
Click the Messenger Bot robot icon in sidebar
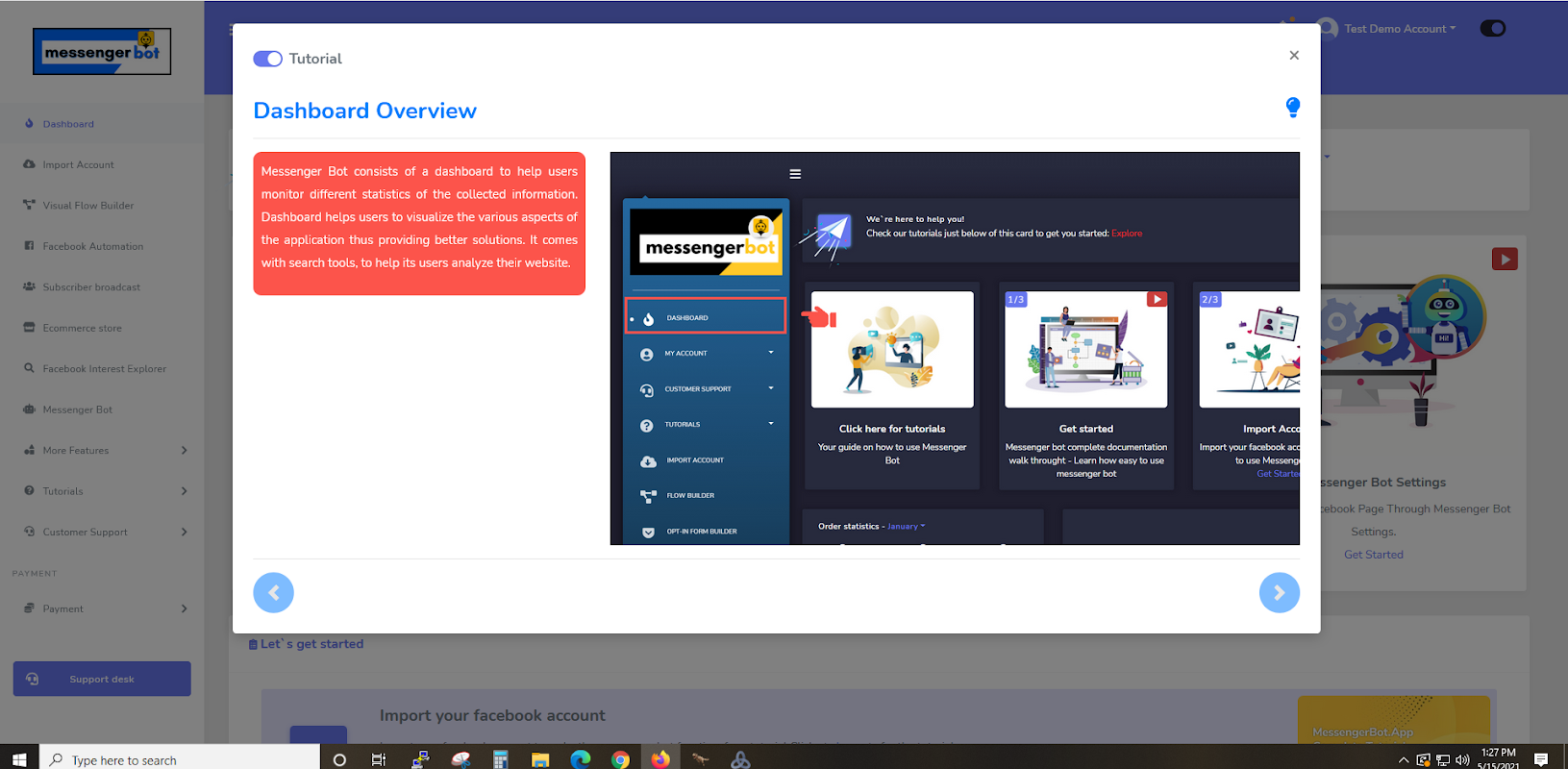point(29,409)
